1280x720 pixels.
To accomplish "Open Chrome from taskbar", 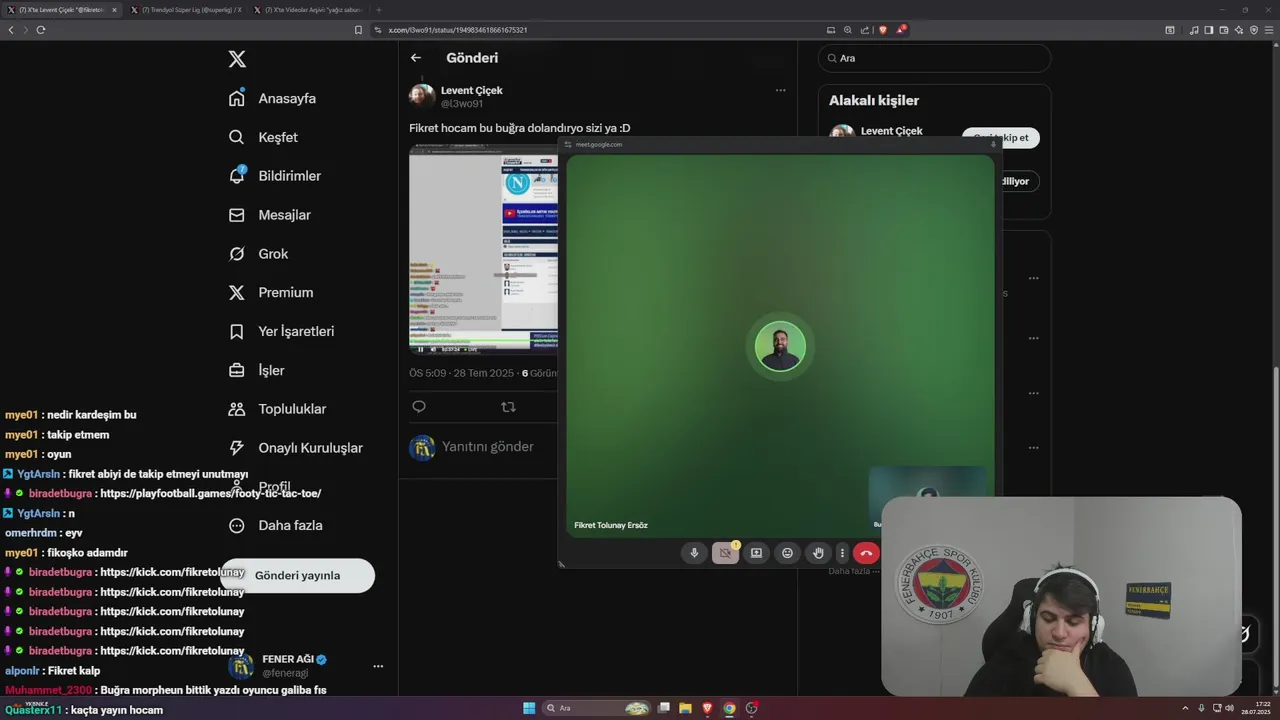I will point(729,708).
